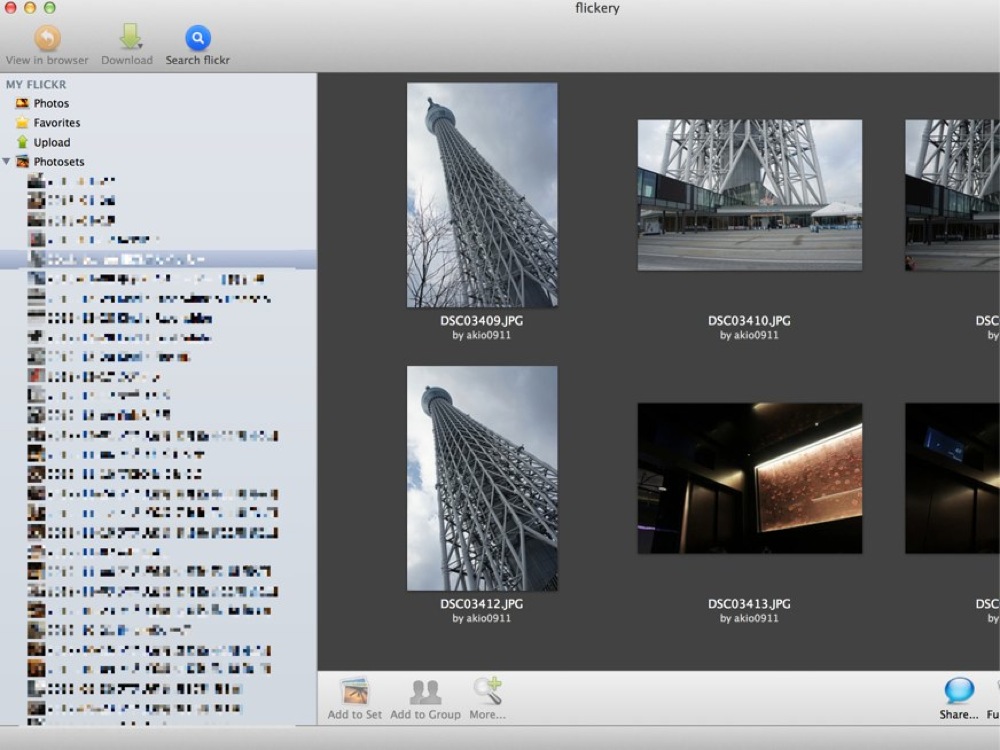Click the DSC03409.JPG filename label
The height and width of the screenshot is (750, 1000).
pyautogui.click(x=482, y=321)
